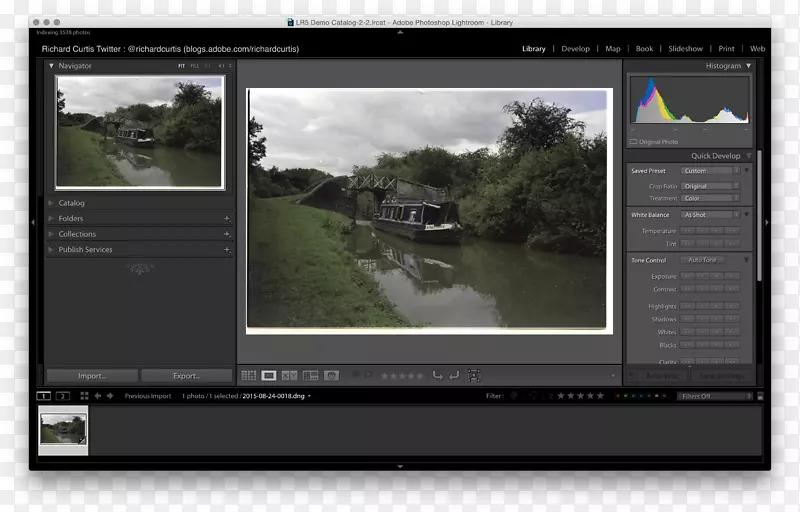Click the grid icon in filmstrip bar

point(84,396)
